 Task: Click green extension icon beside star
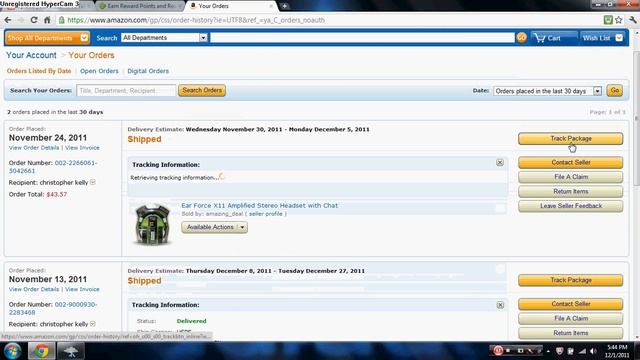(x=608, y=20)
